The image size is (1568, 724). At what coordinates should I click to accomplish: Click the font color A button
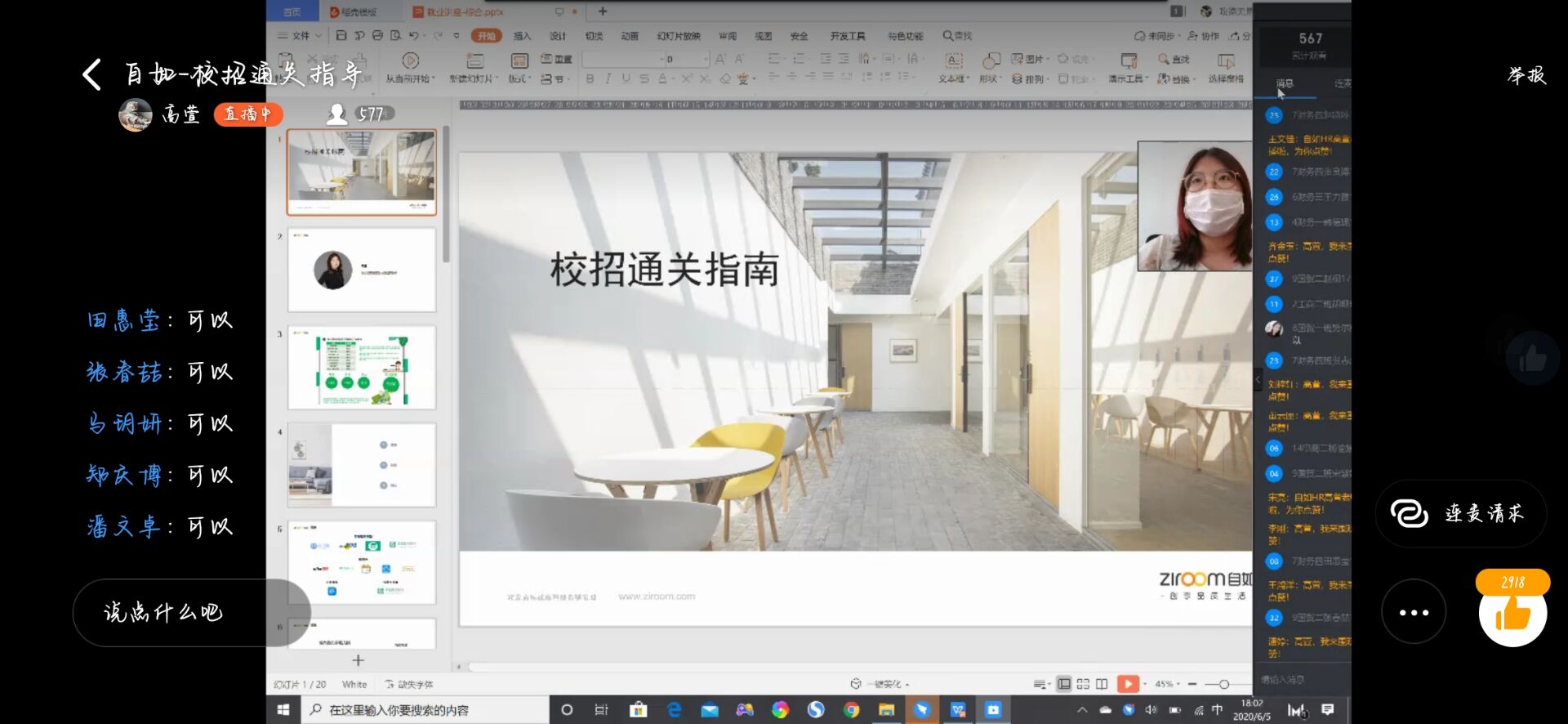[x=662, y=78]
